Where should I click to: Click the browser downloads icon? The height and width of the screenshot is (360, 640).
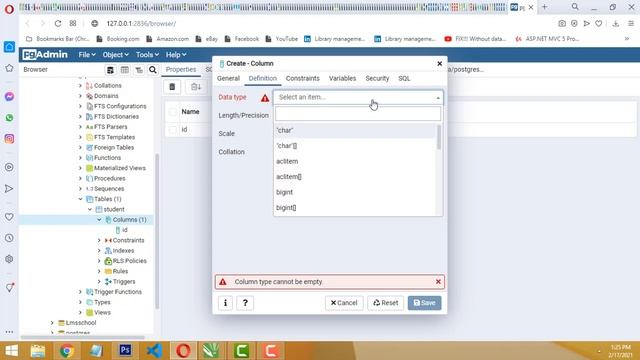coord(616,24)
